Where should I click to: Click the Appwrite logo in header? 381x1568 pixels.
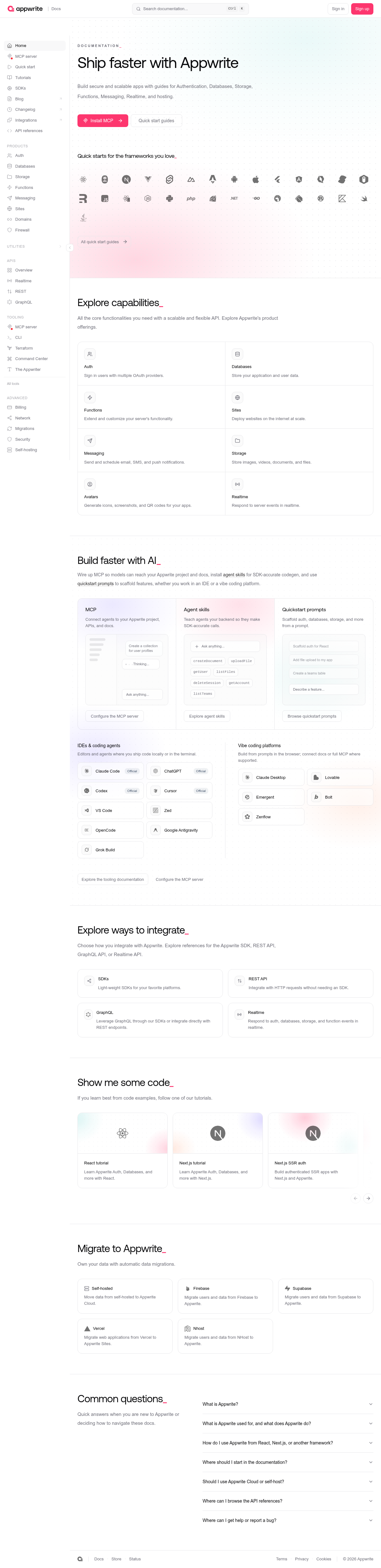(25, 9)
